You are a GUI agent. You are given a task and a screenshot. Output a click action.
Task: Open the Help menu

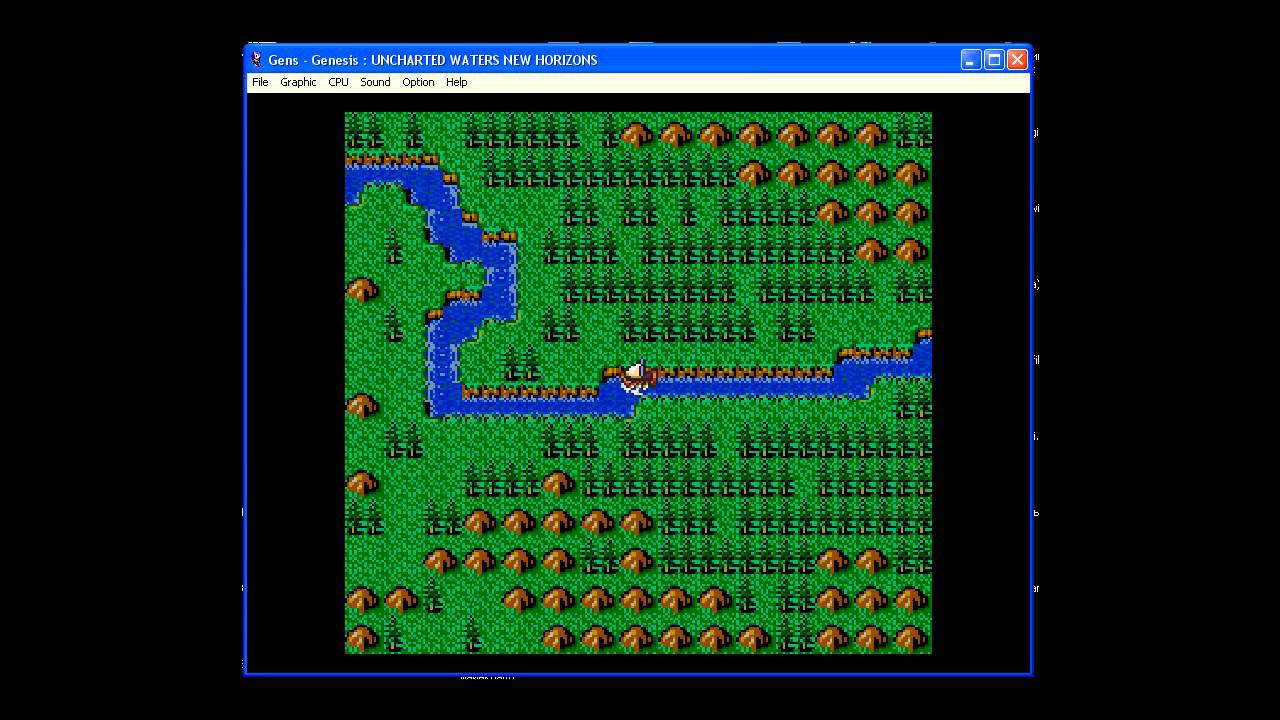[456, 82]
